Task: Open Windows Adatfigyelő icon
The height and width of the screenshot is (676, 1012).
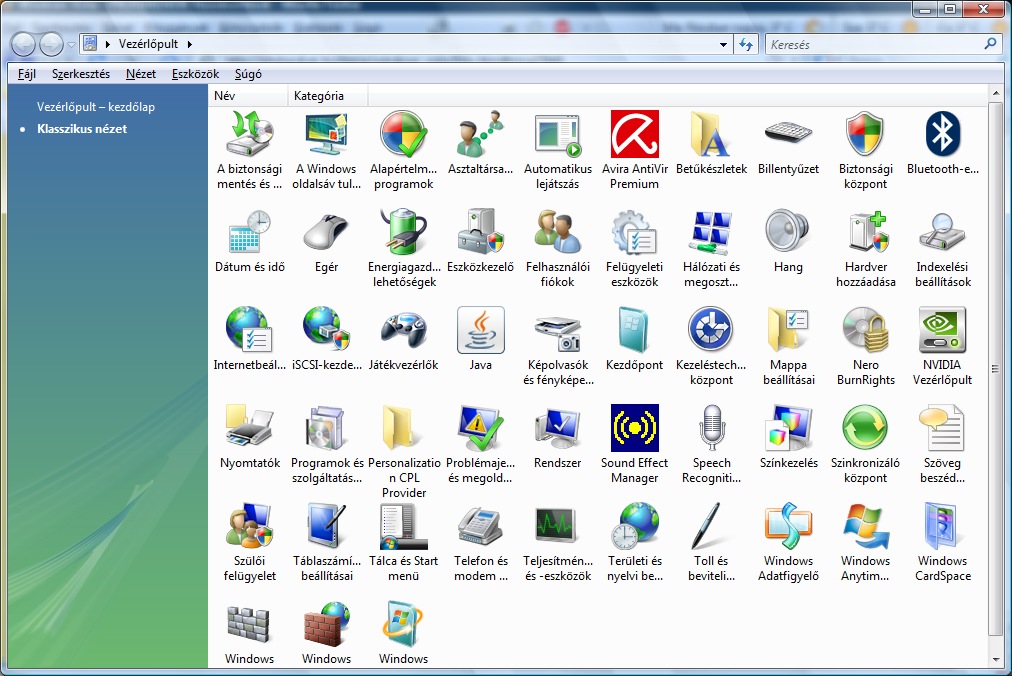Action: click(788, 526)
